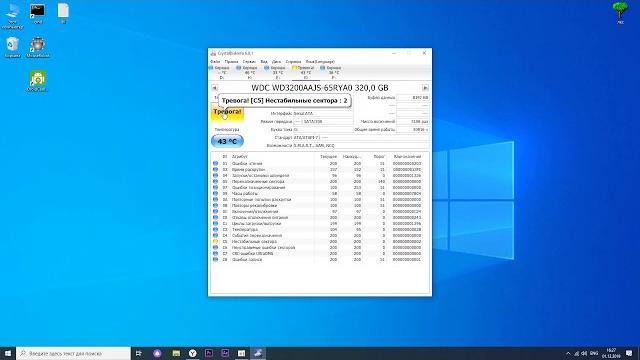The image size is (640, 360).
Task: Open Adobe Premiere Pro from the taskbar
Action: tap(209, 353)
